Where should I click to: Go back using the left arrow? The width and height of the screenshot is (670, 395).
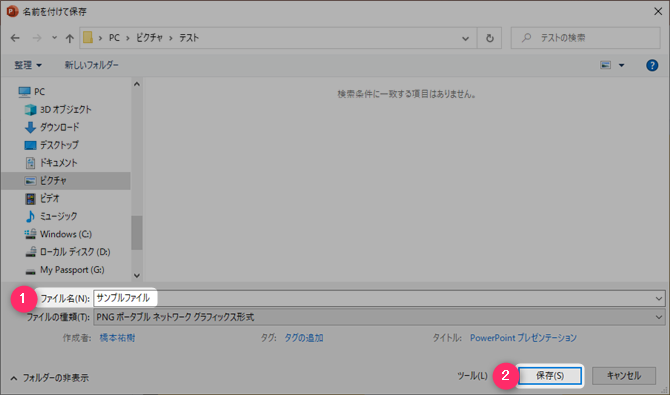click(x=15, y=38)
